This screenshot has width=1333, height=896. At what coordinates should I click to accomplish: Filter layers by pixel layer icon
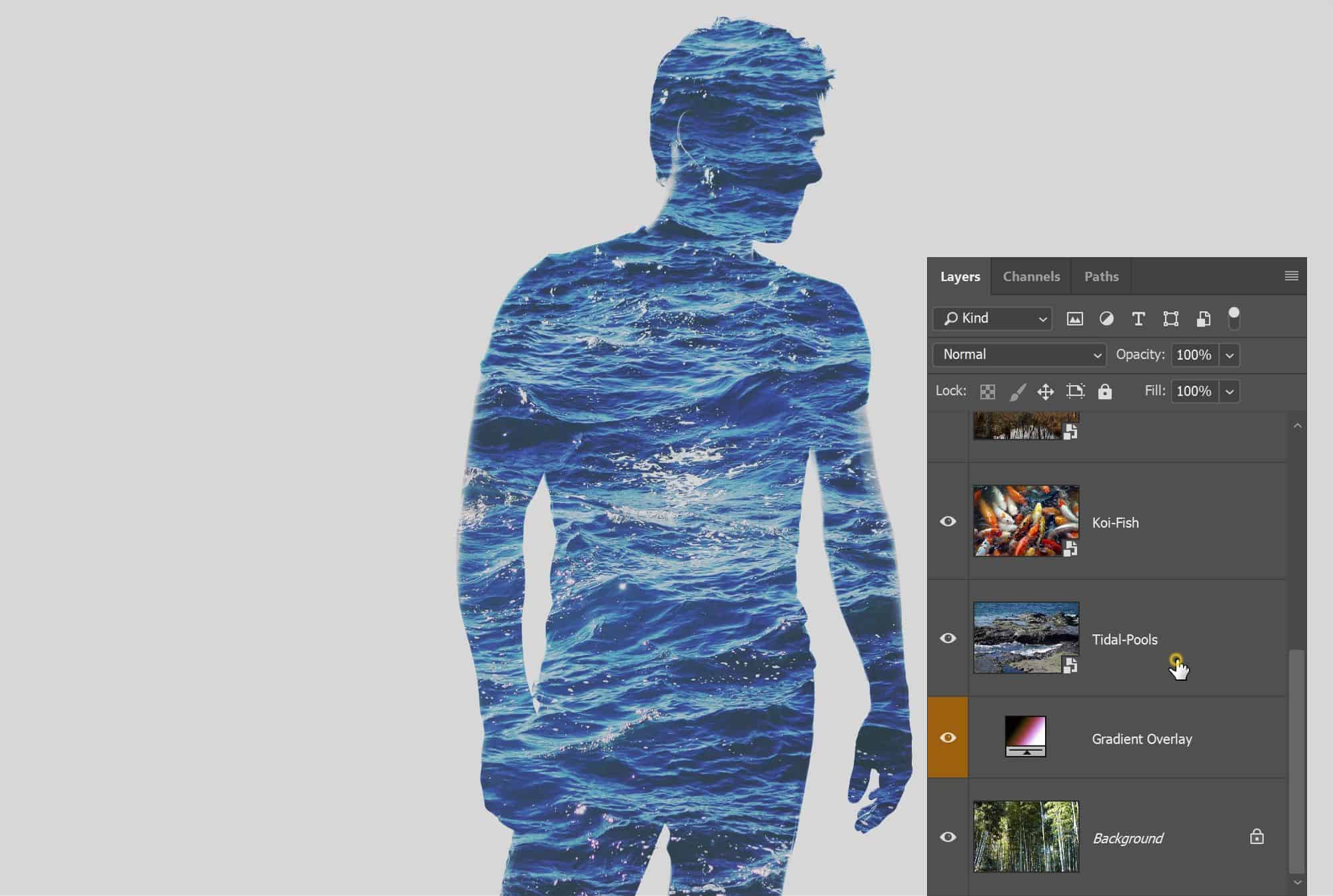coord(1074,319)
